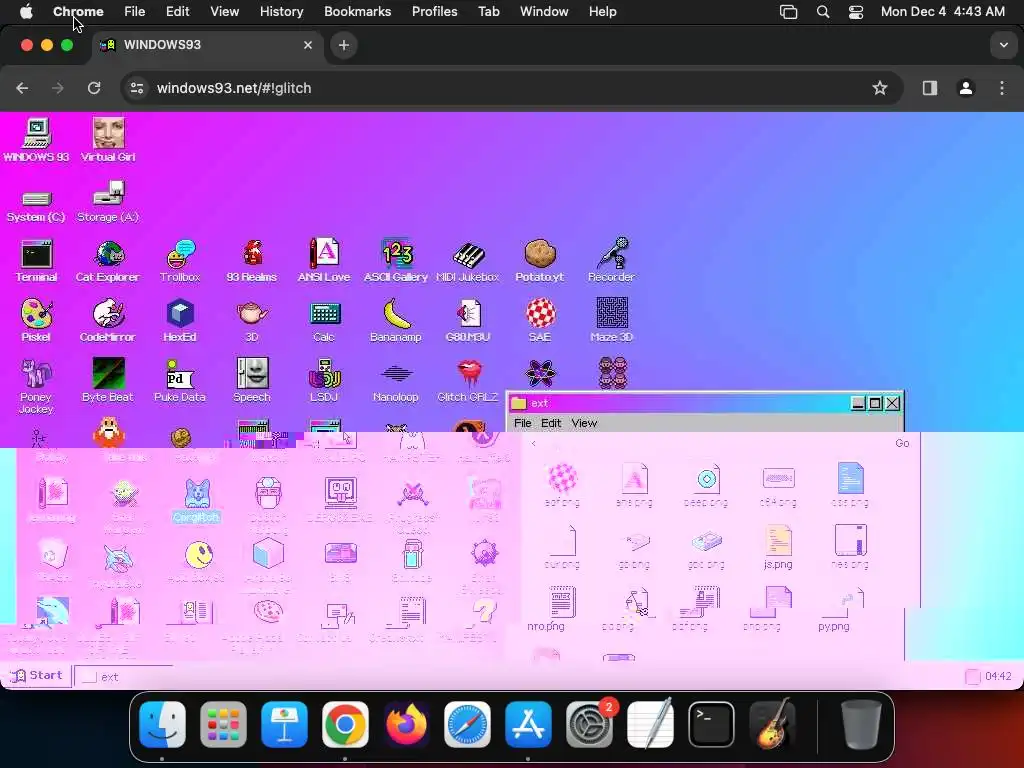
Task: Reload the windows93.net page
Action: coord(94,88)
